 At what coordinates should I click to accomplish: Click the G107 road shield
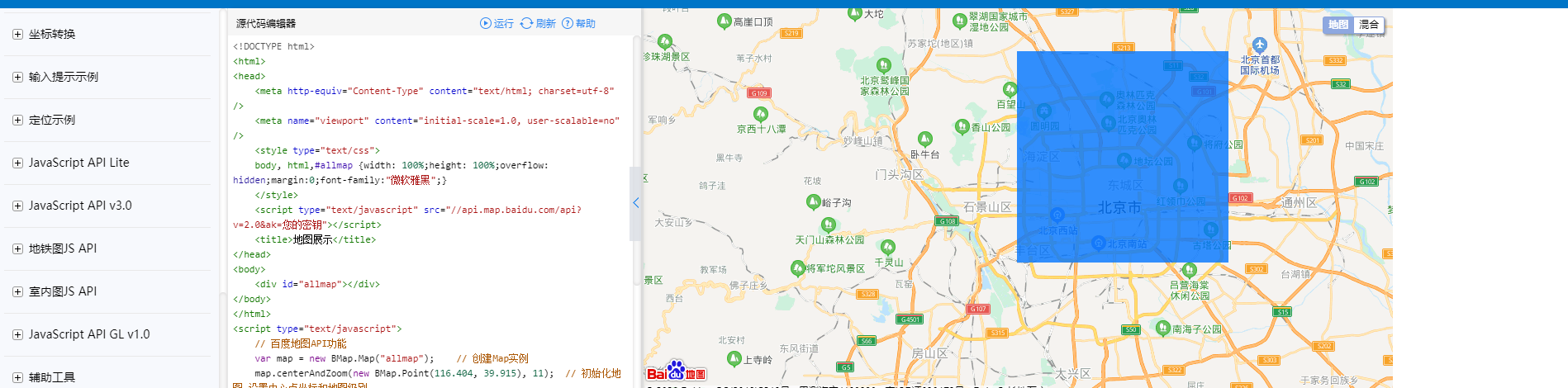[978, 308]
